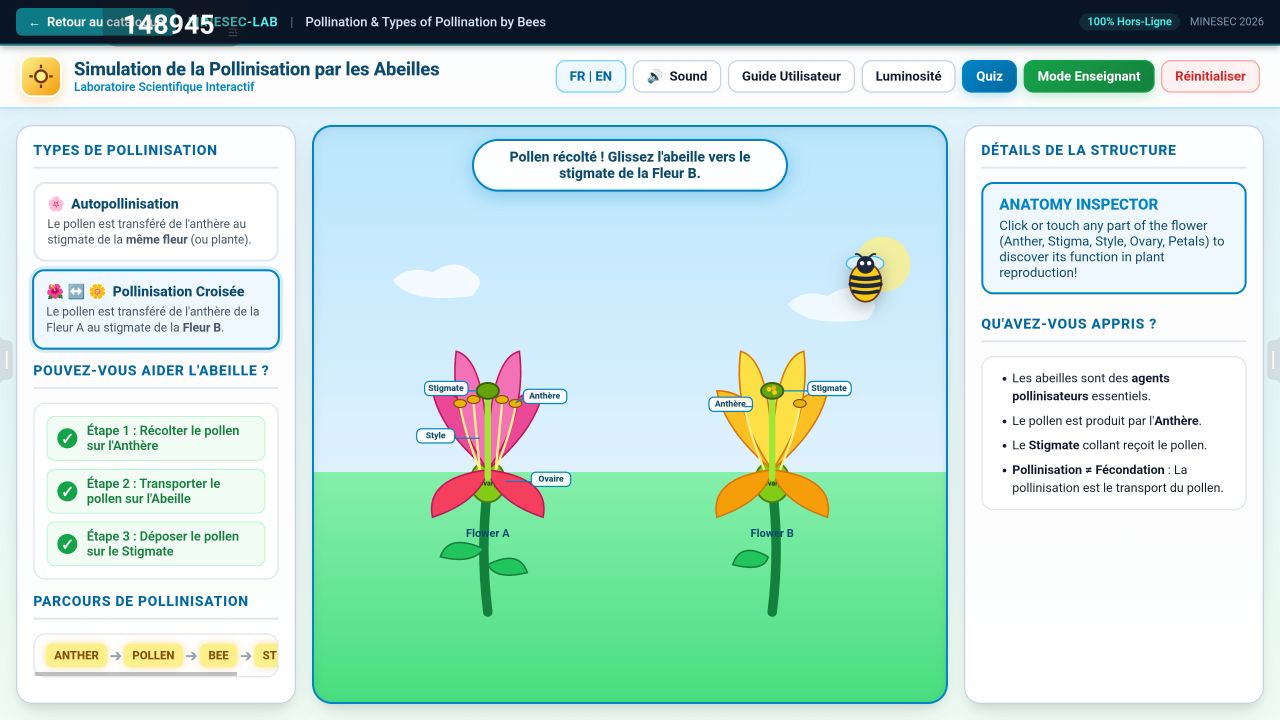Open the Guide Utilisateur
Viewport: 1280px width, 720px height.
[791, 76]
